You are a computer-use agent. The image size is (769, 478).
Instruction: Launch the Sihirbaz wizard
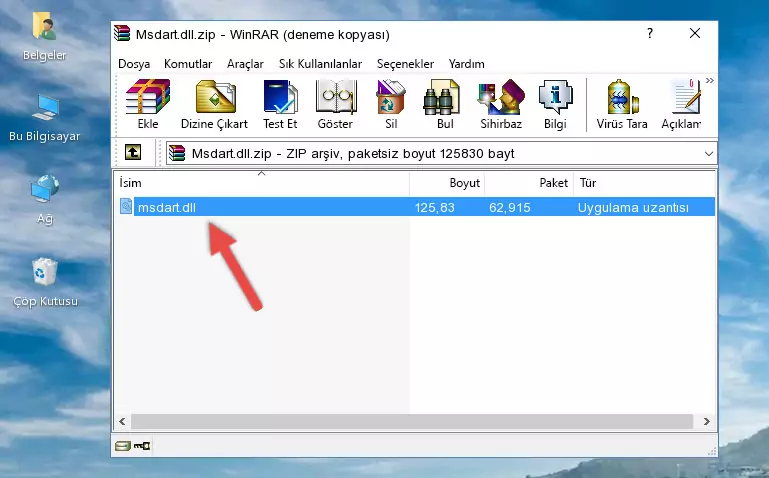[x=501, y=104]
